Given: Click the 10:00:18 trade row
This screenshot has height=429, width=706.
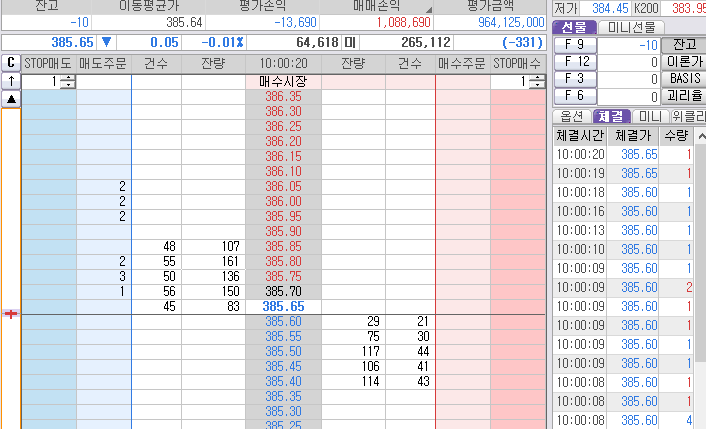Looking at the screenshot, I should 623,192.
